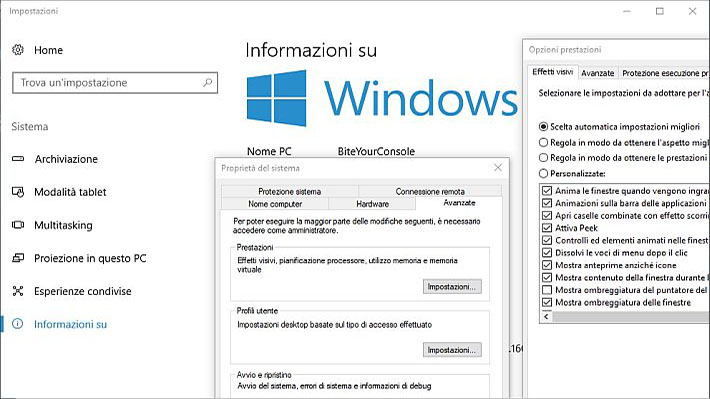Select Scelta automatica impostazioni migliori radio
The height and width of the screenshot is (399, 710).
point(543,127)
